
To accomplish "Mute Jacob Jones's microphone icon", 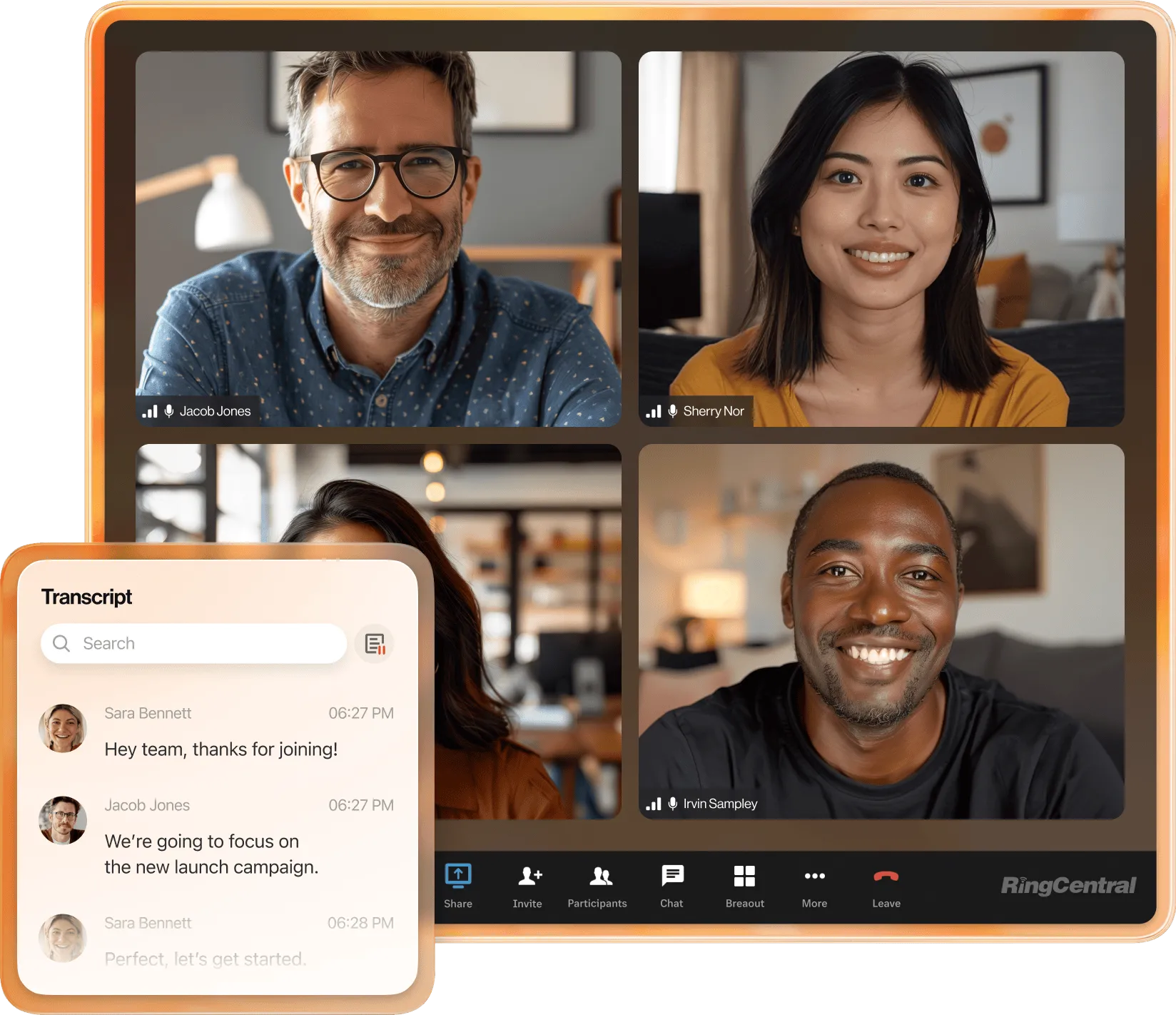I will (169, 410).
